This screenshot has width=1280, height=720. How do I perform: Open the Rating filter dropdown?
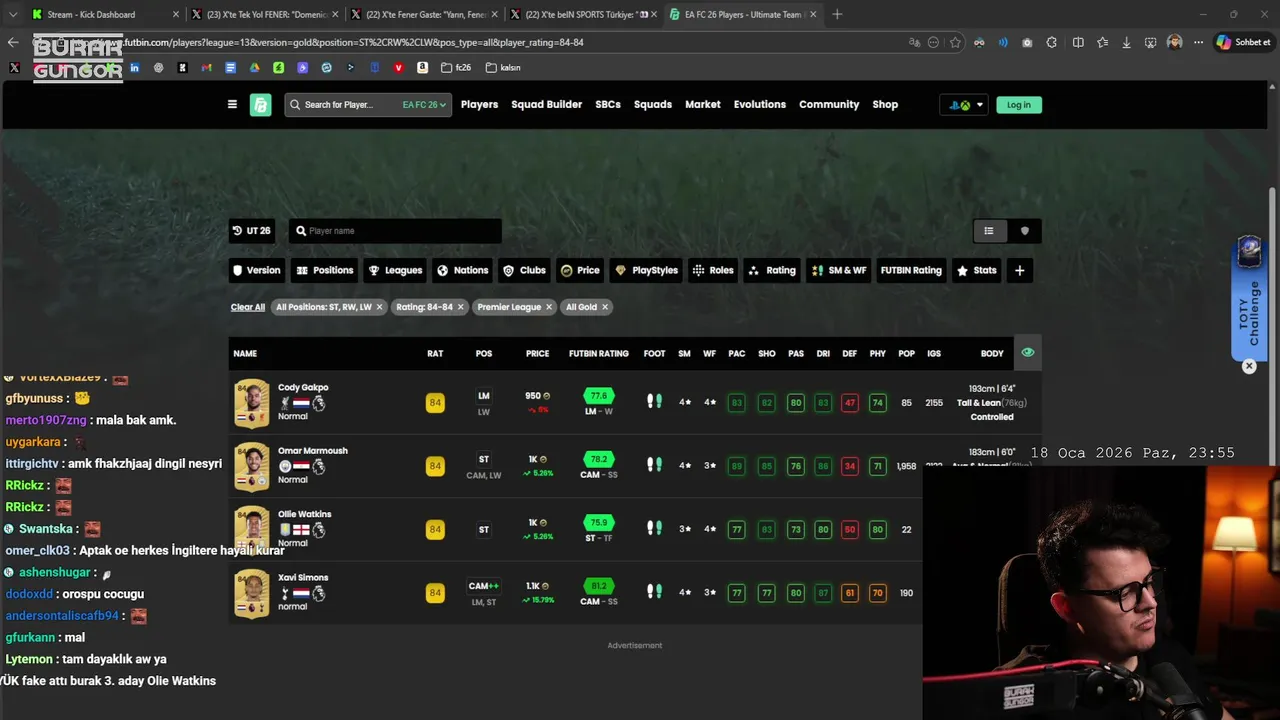(x=772, y=270)
